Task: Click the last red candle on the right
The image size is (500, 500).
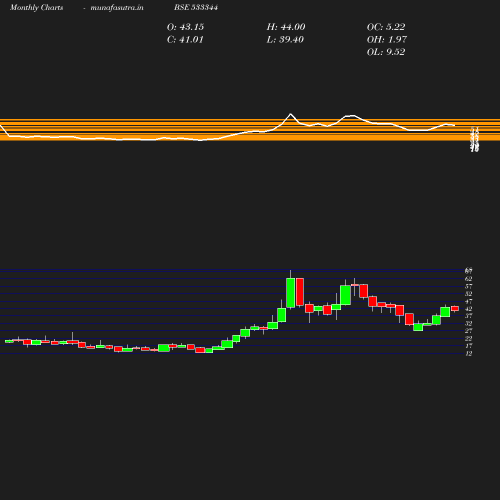Action: (x=455, y=309)
